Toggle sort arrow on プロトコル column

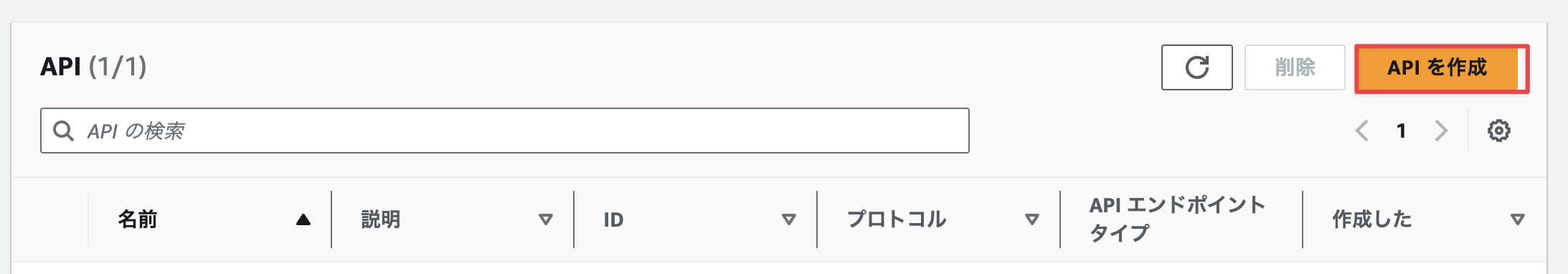click(1032, 219)
